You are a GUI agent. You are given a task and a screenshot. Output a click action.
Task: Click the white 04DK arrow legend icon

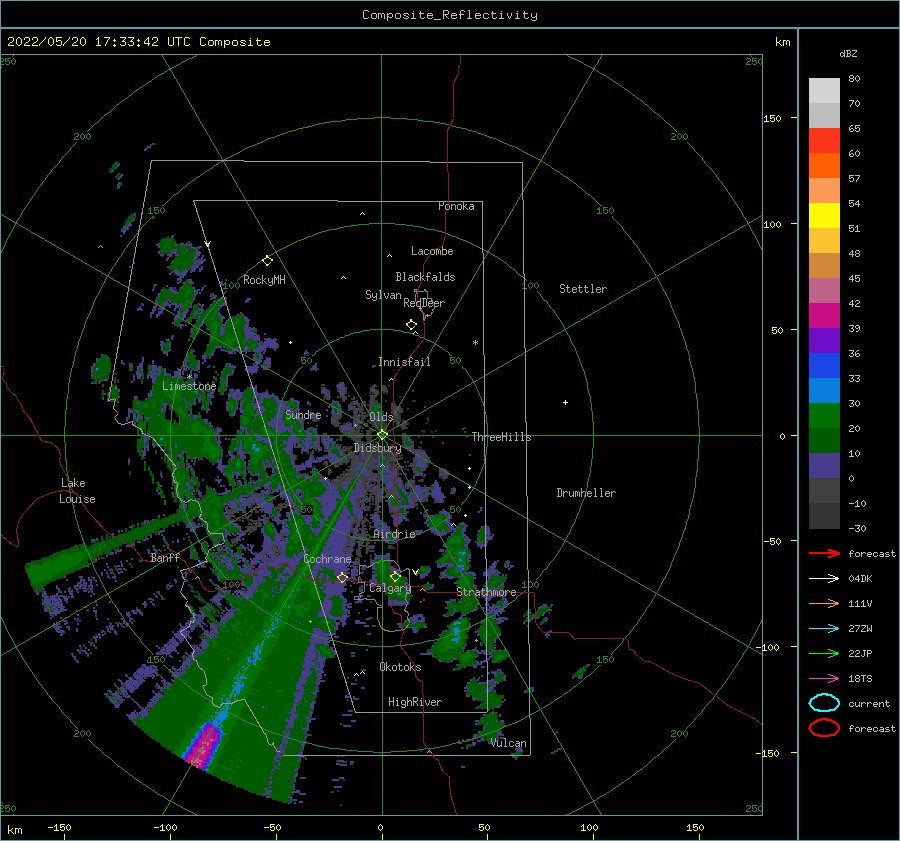(x=824, y=579)
